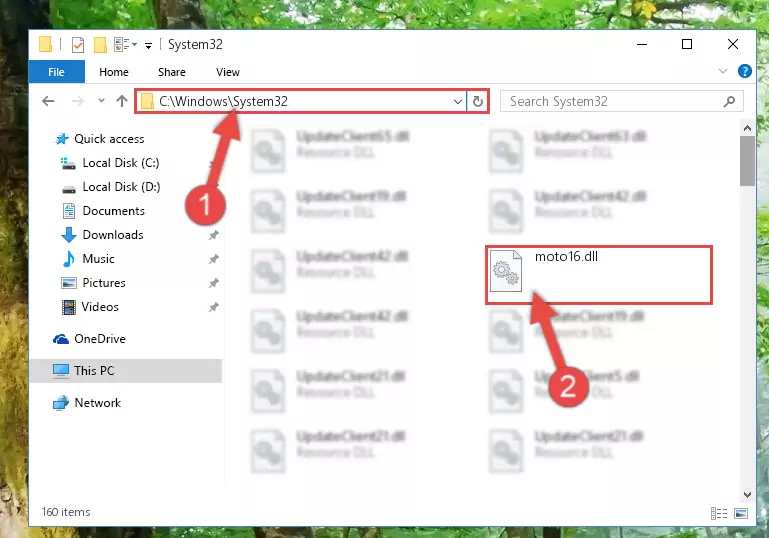Screen dimensions: 769x538
Task: Open Pictures folder in sidebar
Action: (103, 283)
